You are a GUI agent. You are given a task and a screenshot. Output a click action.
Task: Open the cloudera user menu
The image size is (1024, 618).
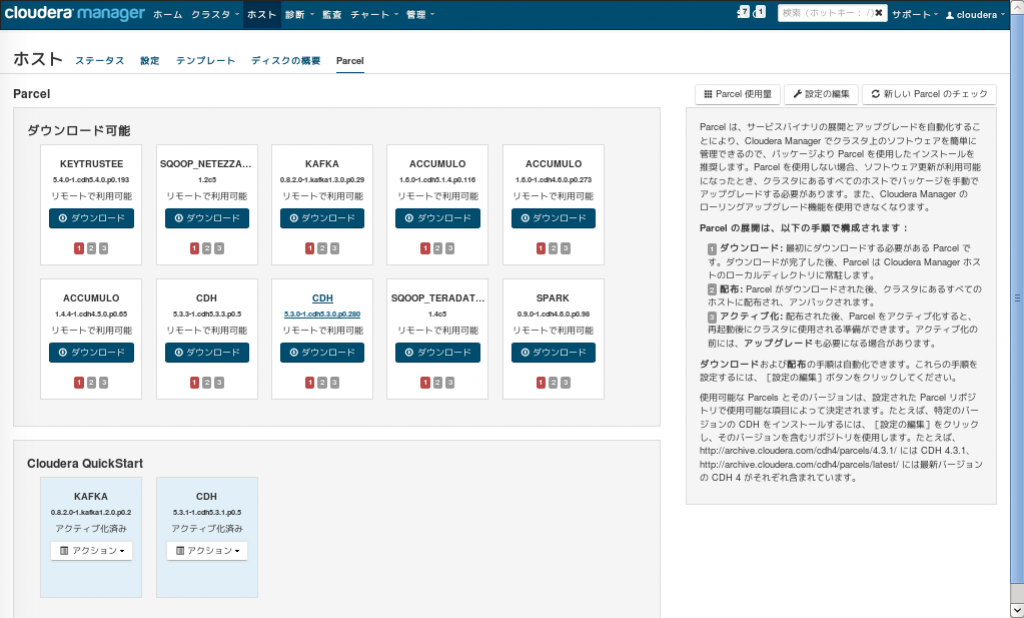point(975,14)
